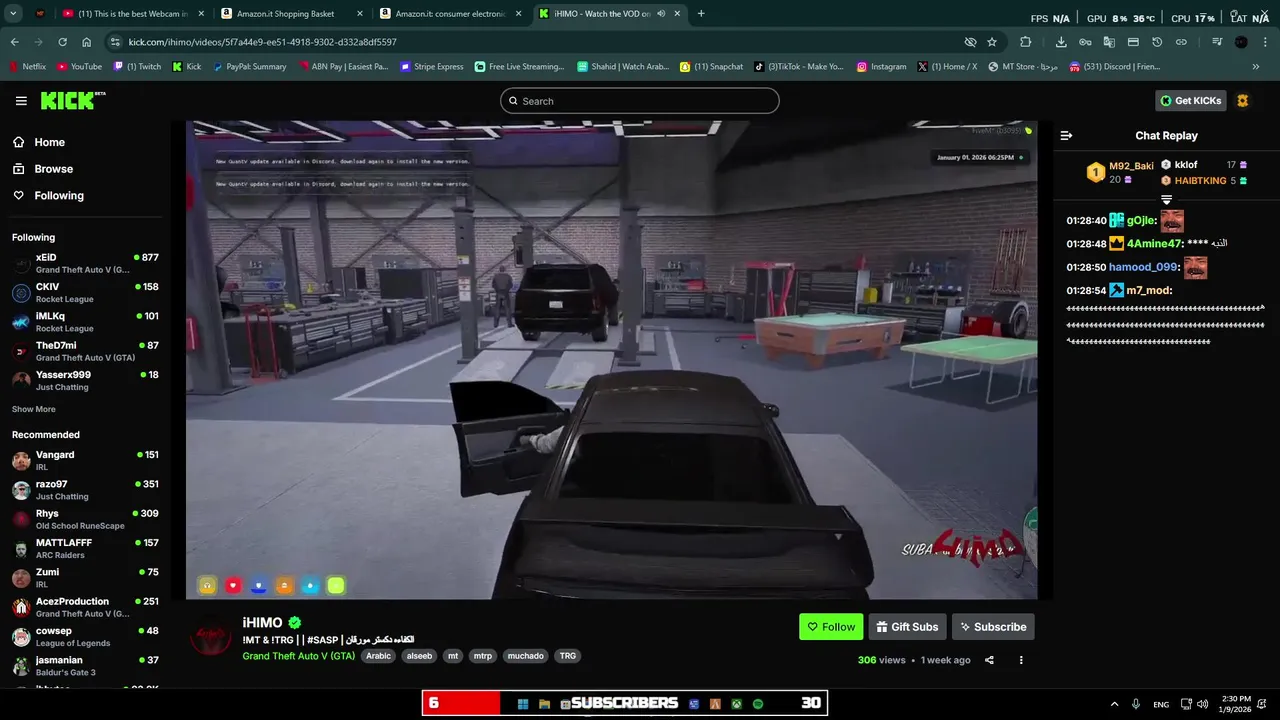Click the KICK logo
Image resolution: width=1280 pixels, height=720 pixels.
click(72, 100)
